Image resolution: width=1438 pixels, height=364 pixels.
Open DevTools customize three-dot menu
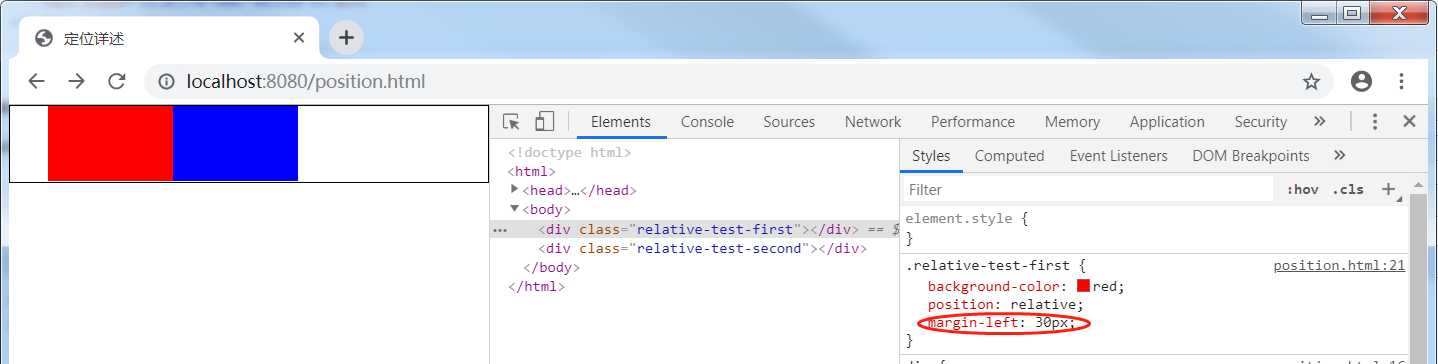click(x=1375, y=121)
